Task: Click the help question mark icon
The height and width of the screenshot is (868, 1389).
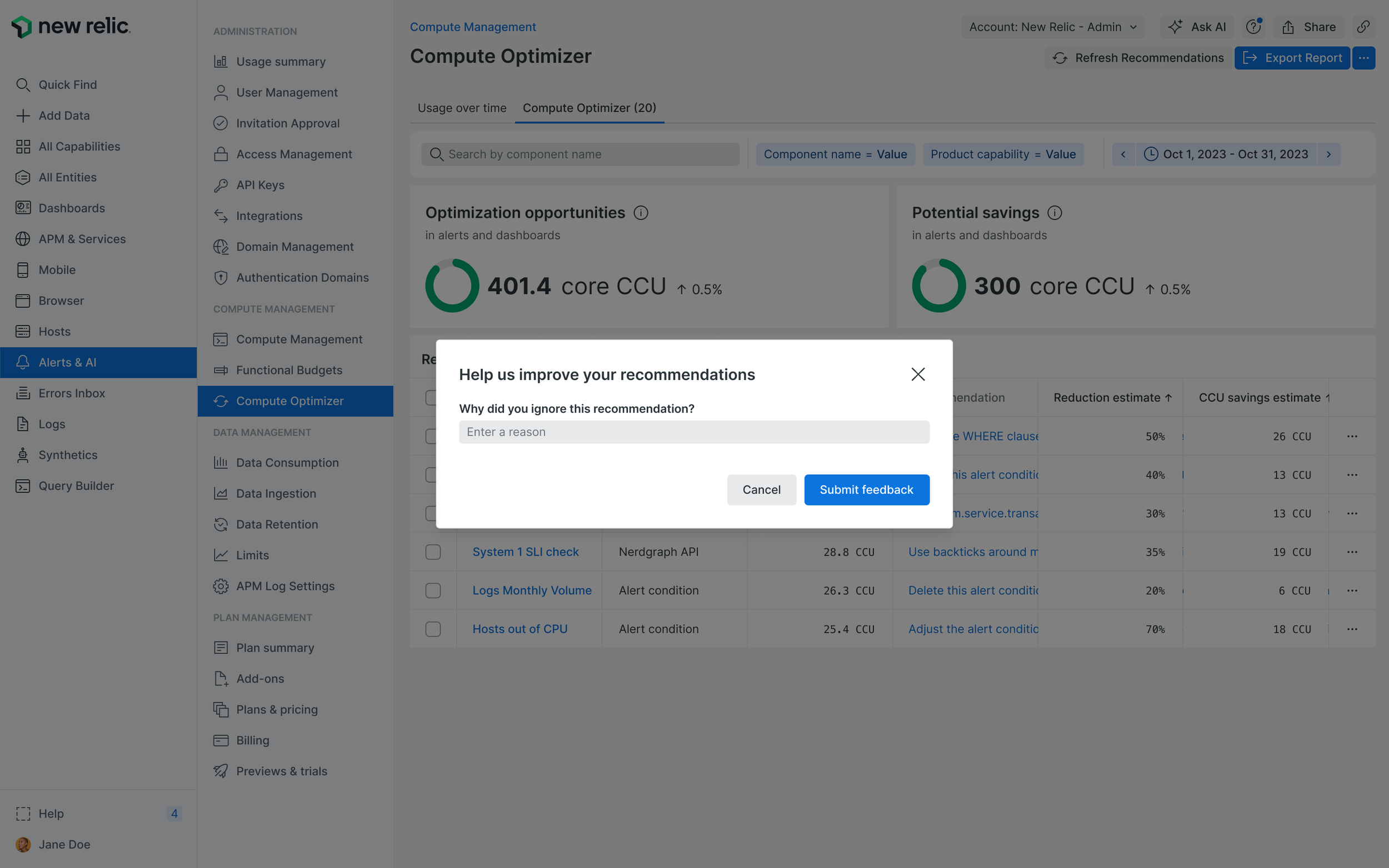Action: click(1253, 27)
